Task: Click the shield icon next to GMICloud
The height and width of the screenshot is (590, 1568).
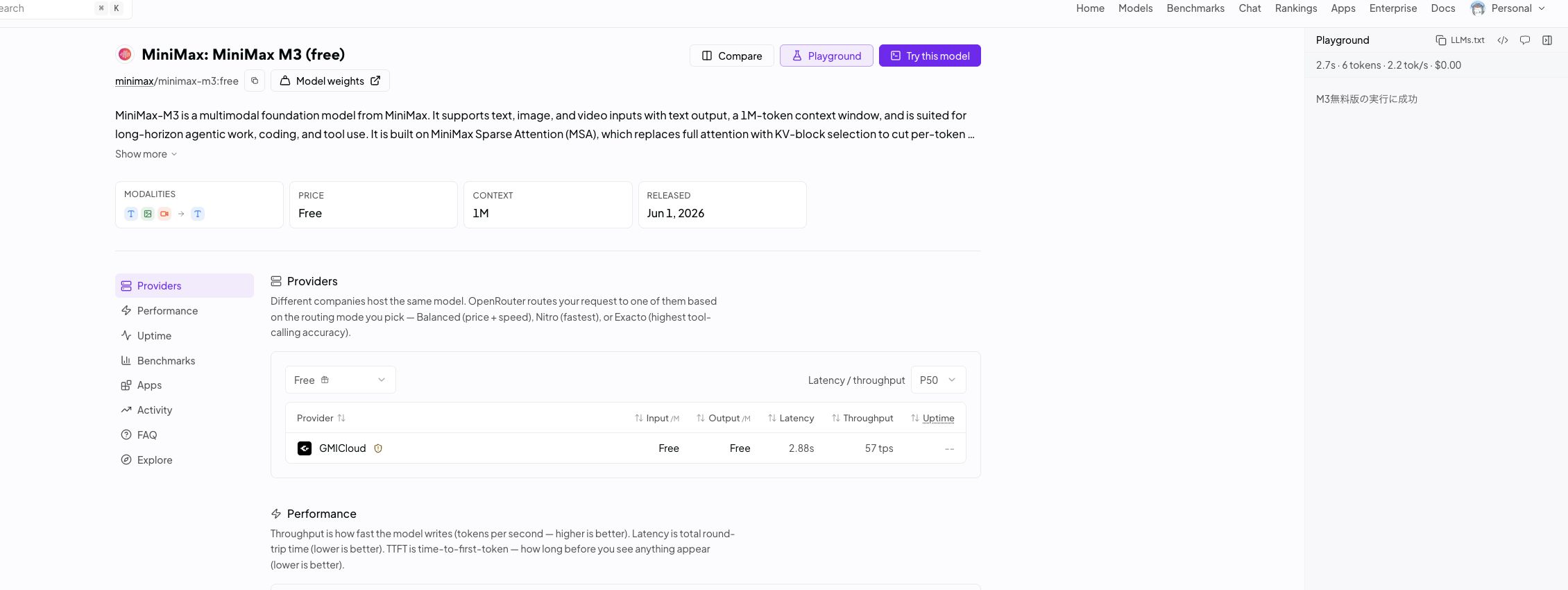Action: [378, 448]
